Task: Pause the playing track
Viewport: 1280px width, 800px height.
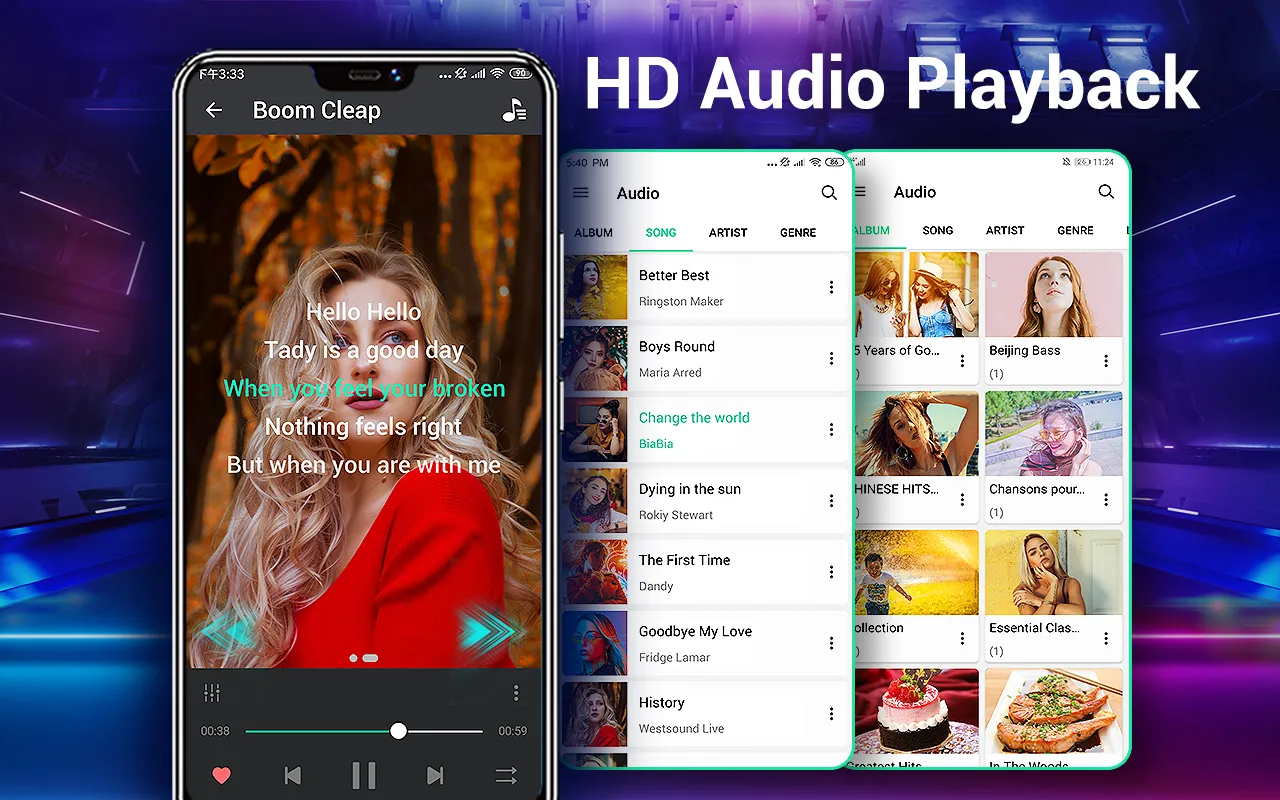Action: 363,775
